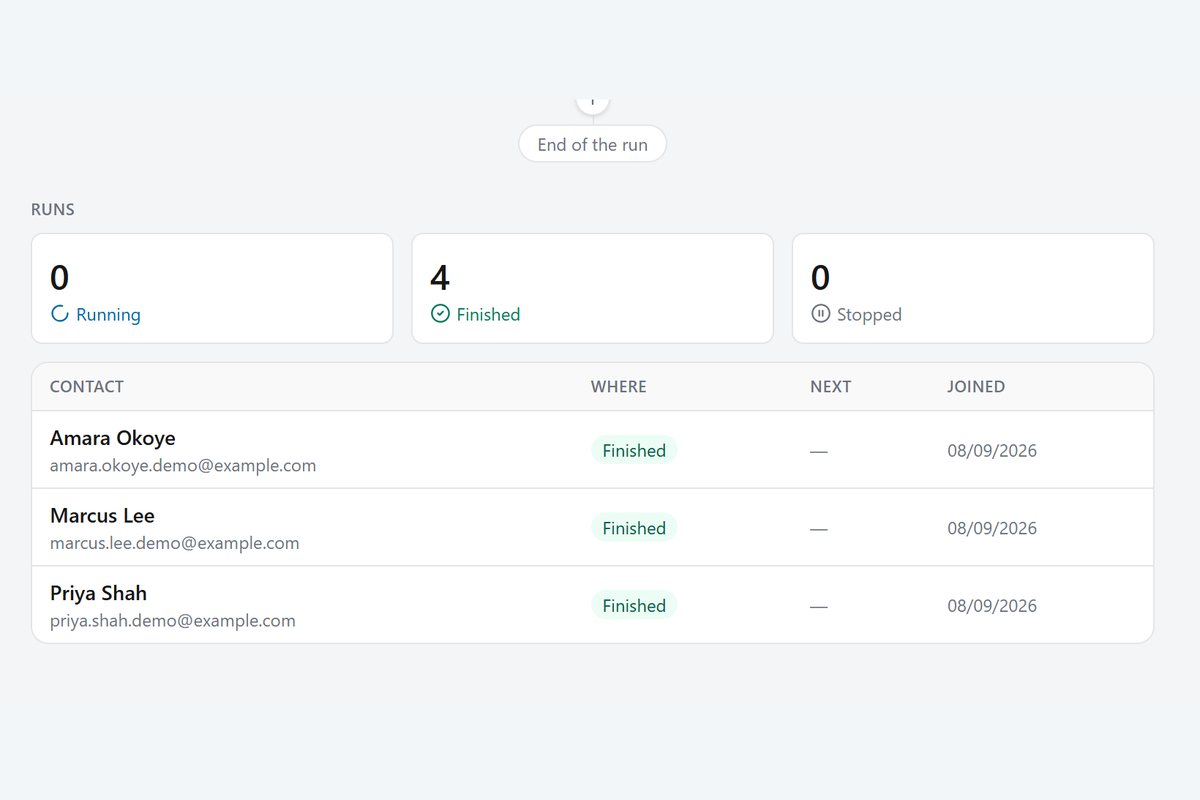Image resolution: width=1200 pixels, height=800 pixels.
Task: Click the Finished count 4
Action: 440,277
